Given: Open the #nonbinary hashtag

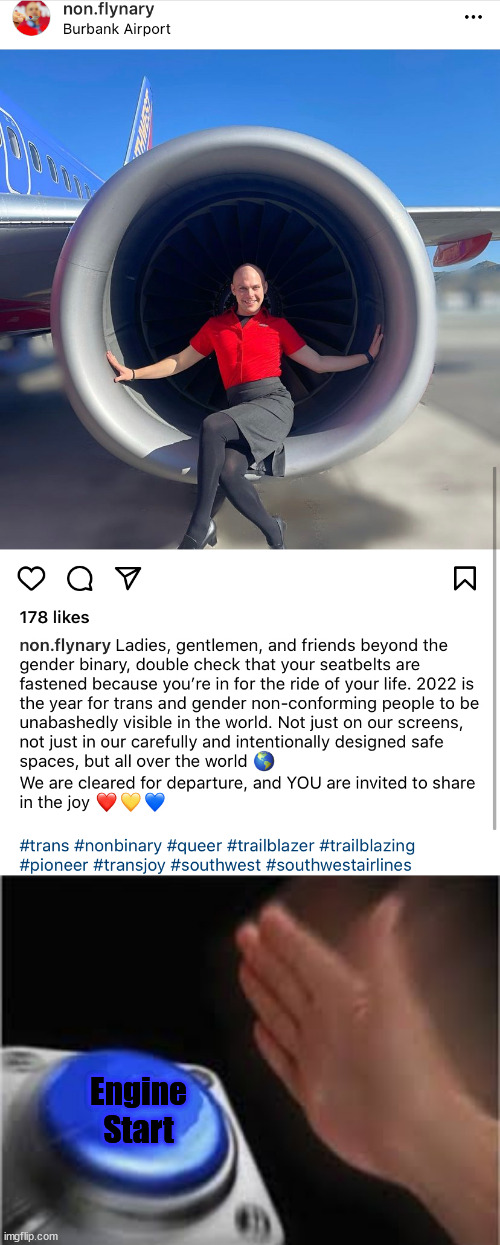Looking at the screenshot, I should 118,846.
